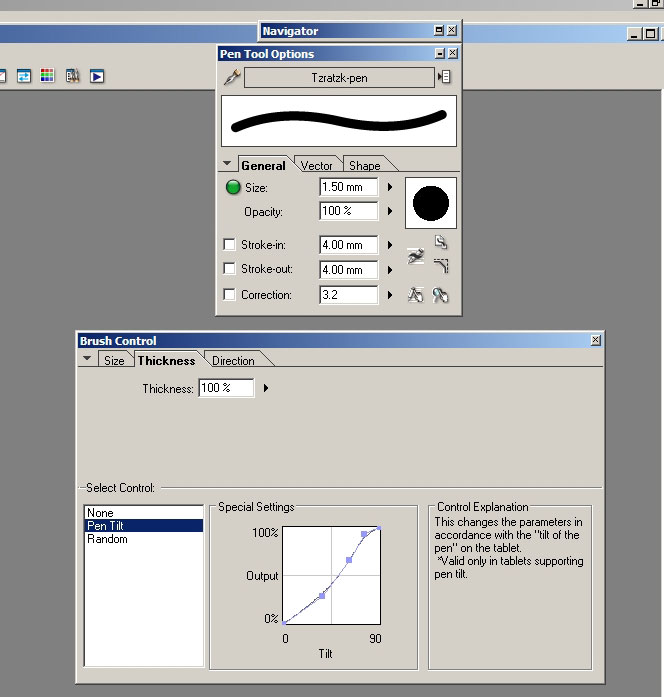Image resolution: width=664 pixels, height=697 pixels.
Task: Click the Tzratzk-pen tool preset button
Action: (x=339, y=78)
